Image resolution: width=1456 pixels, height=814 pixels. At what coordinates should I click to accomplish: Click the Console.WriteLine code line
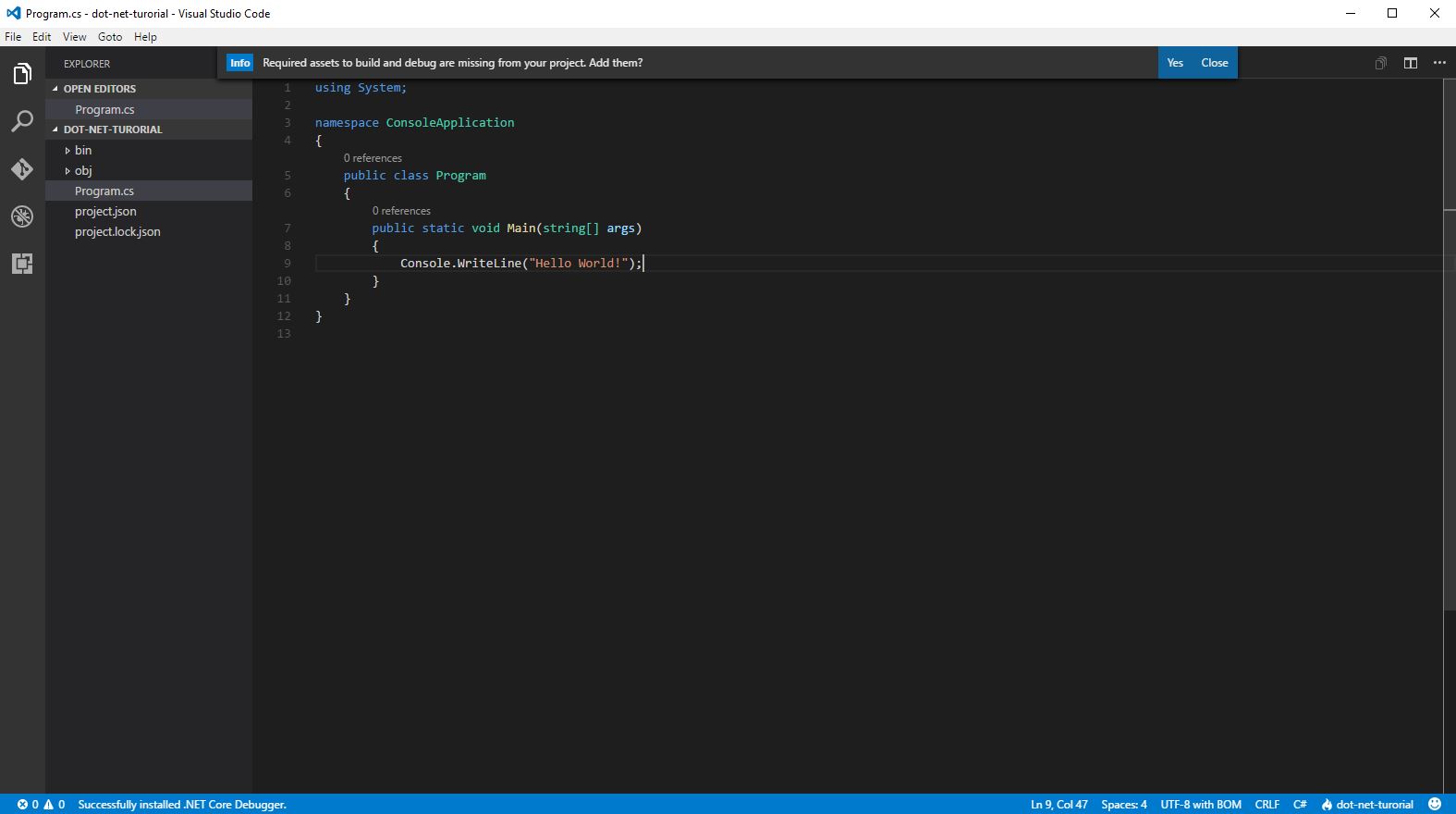tap(520, 264)
